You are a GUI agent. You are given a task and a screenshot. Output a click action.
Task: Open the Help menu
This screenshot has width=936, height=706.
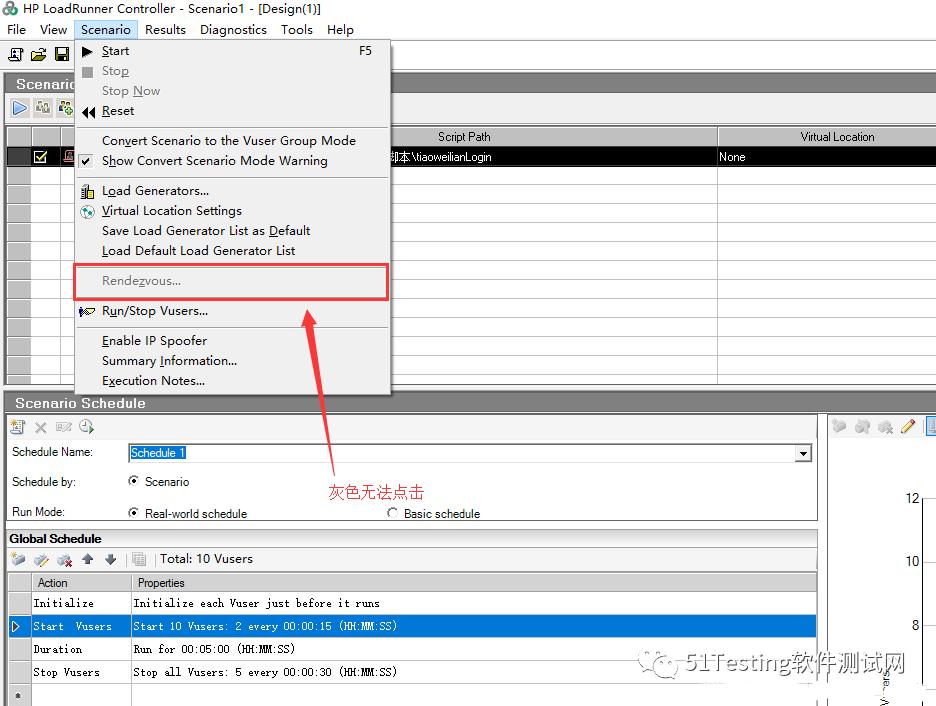click(x=340, y=29)
